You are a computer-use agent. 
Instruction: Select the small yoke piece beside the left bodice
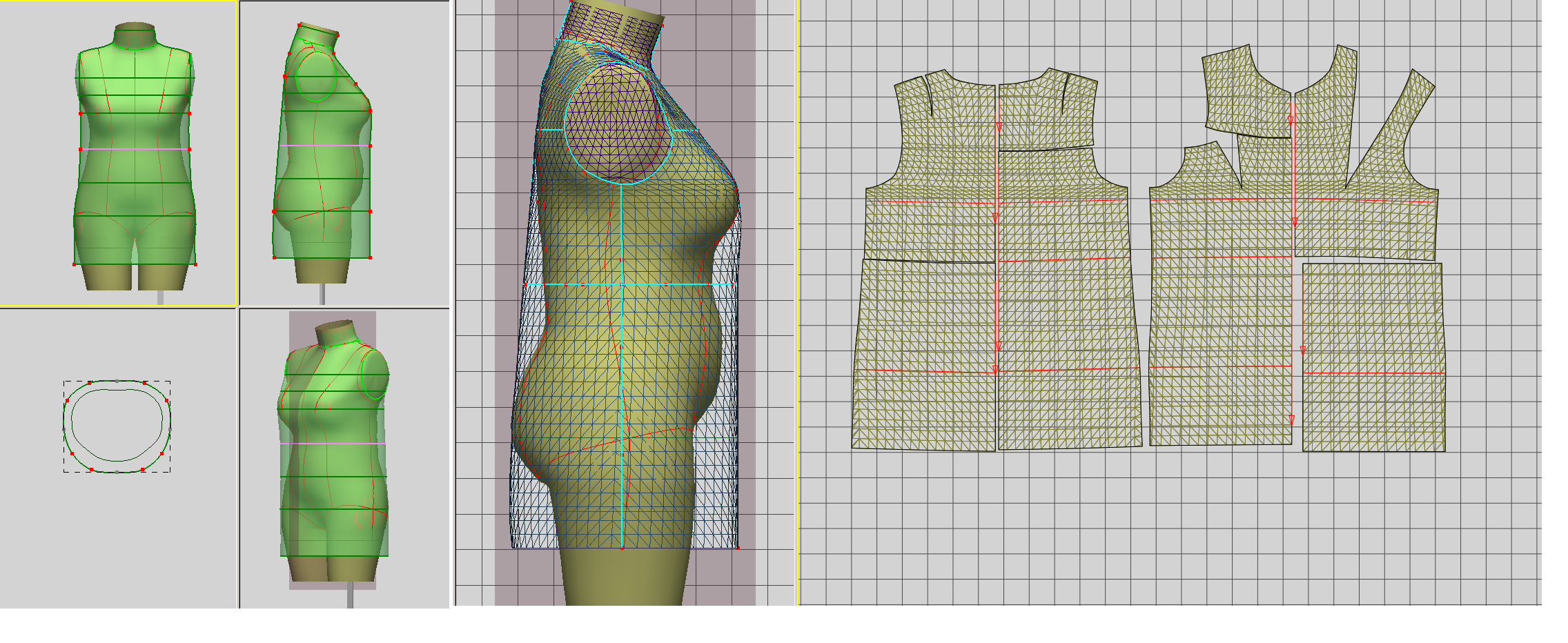click(x=1047, y=109)
